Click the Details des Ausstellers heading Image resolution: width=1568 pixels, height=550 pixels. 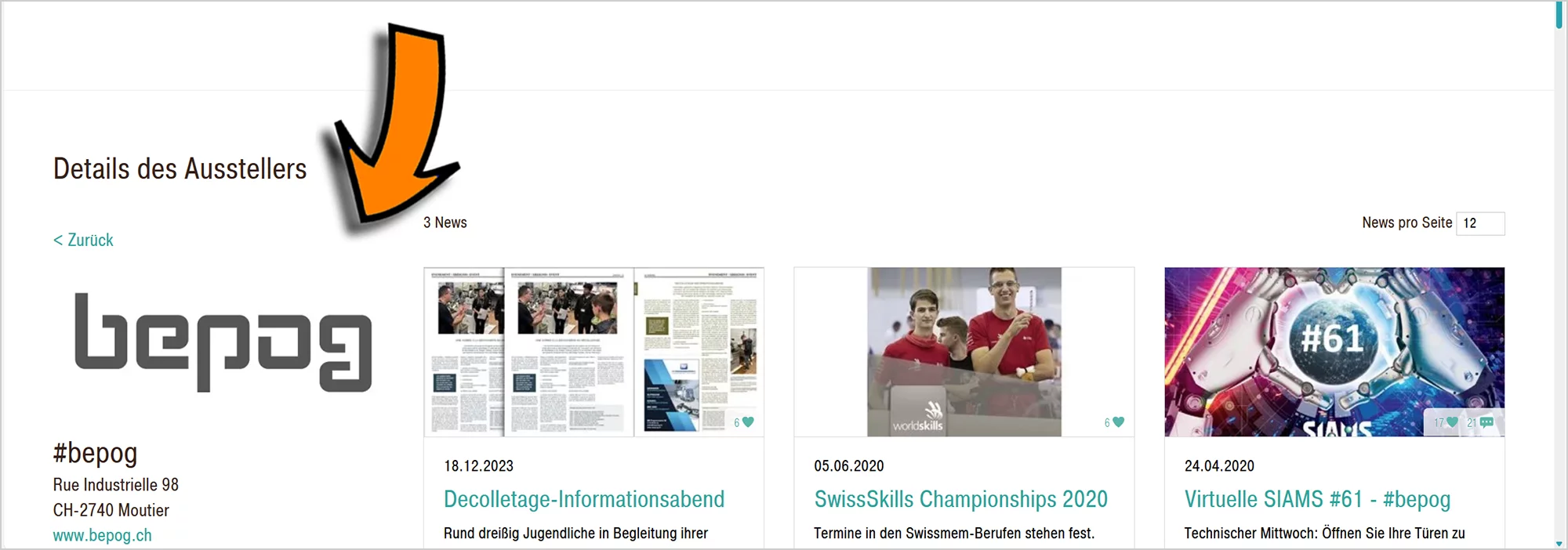tap(180, 168)
